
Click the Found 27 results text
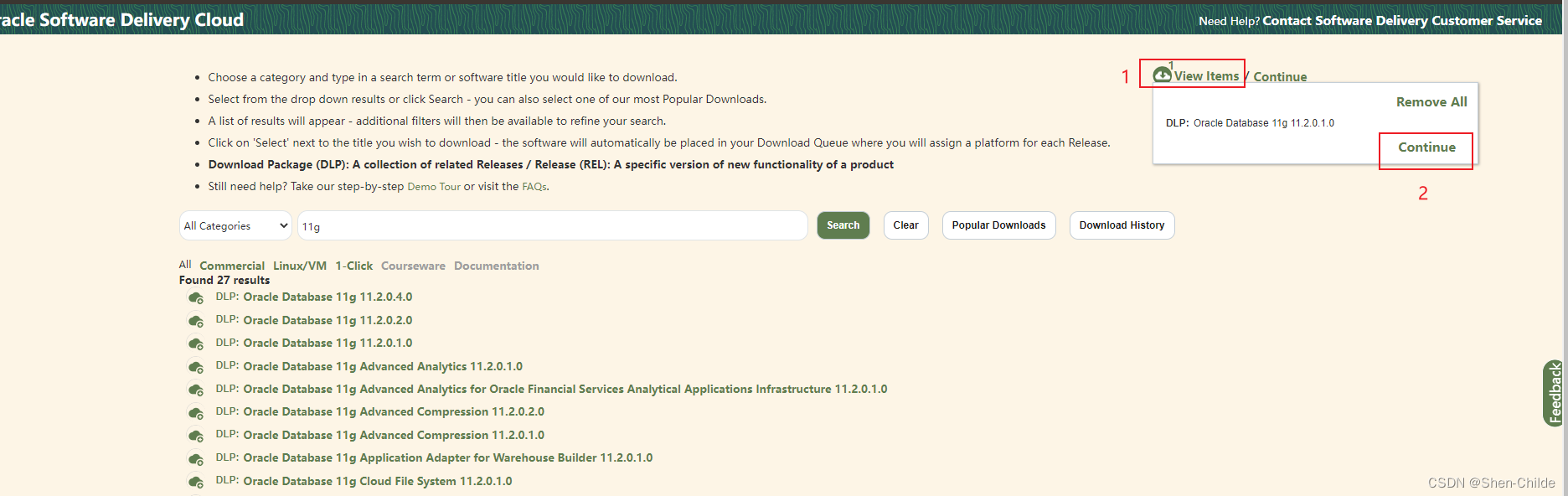click(x=224, y=281)
